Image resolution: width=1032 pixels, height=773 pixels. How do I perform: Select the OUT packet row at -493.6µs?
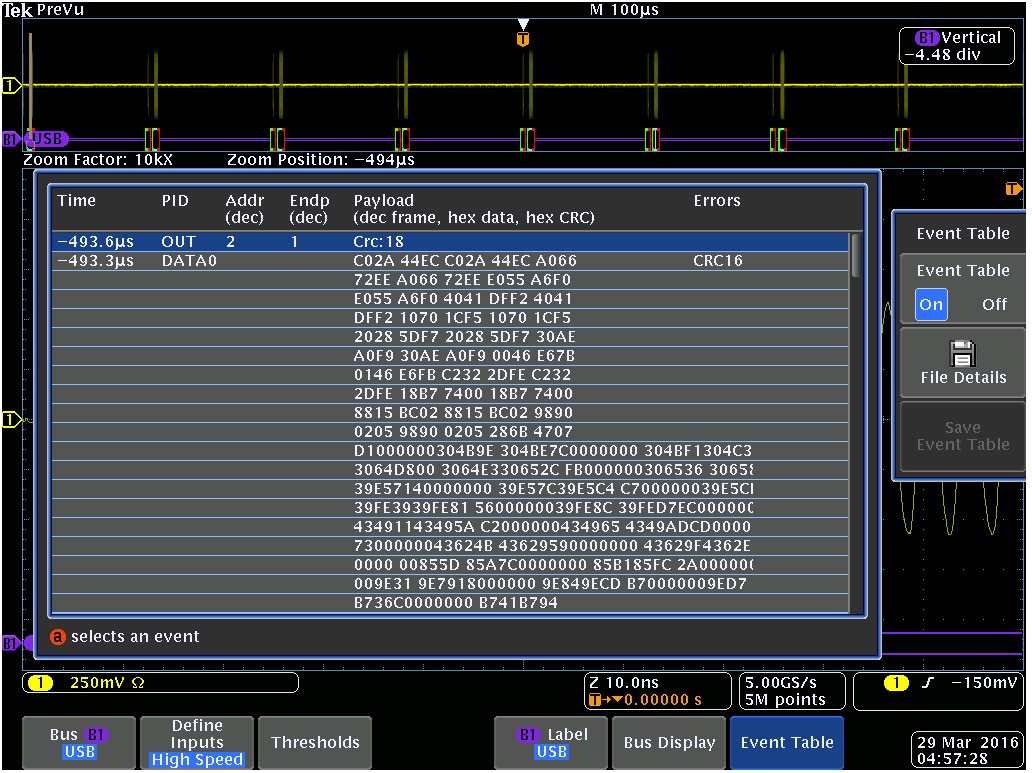[x=450, y=242]
